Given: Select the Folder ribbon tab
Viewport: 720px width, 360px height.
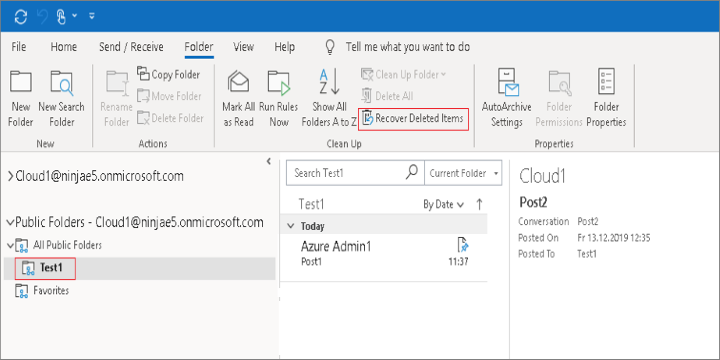Looking at the screenshot, I should click(199, 47).
